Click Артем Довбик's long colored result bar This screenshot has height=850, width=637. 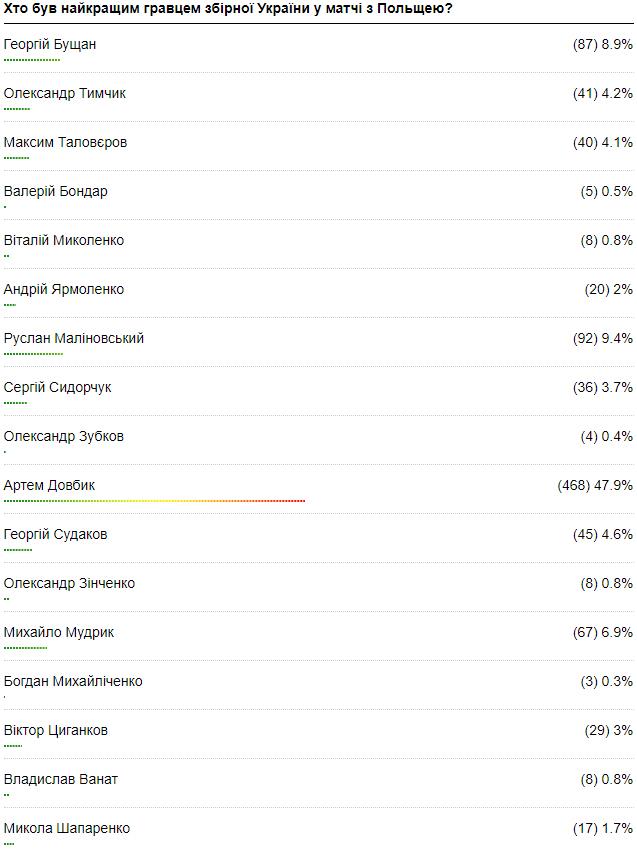point(154,501)
